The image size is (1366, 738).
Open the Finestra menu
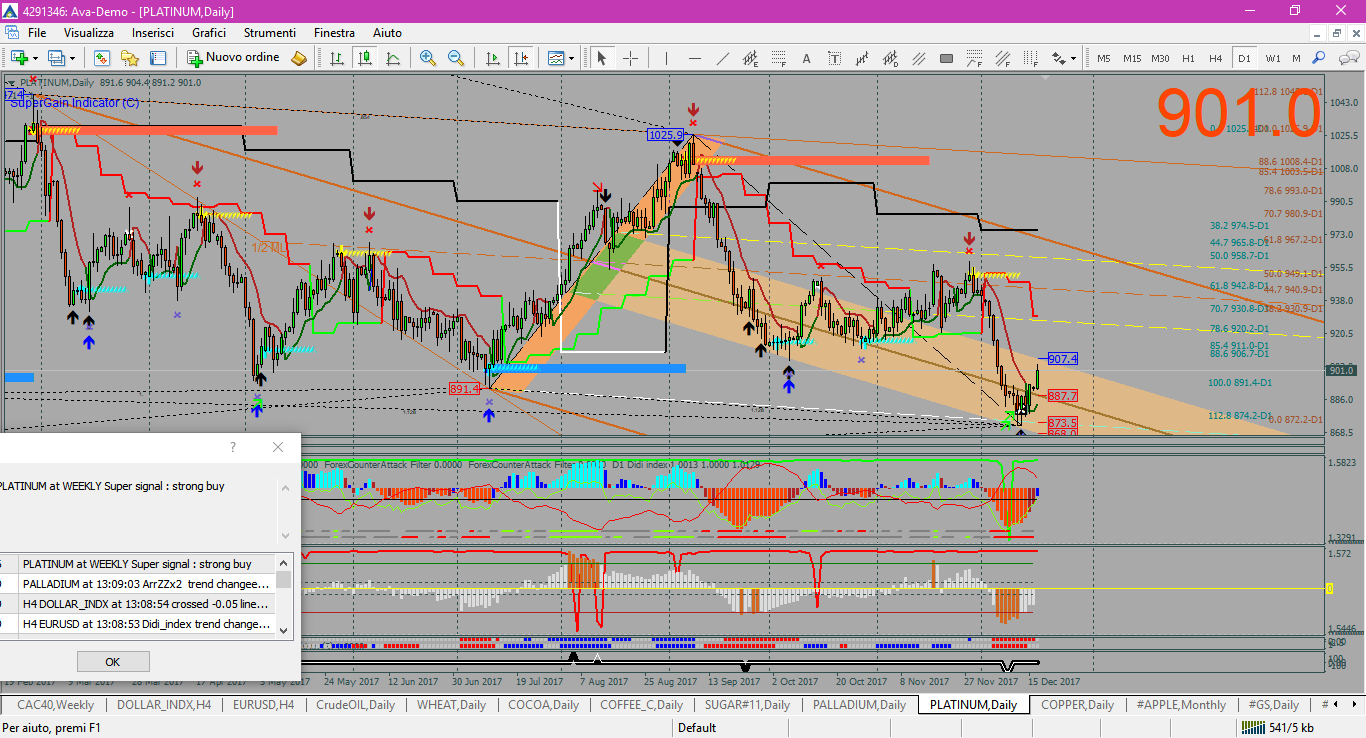pyautogui.click(x=334, y=33)
